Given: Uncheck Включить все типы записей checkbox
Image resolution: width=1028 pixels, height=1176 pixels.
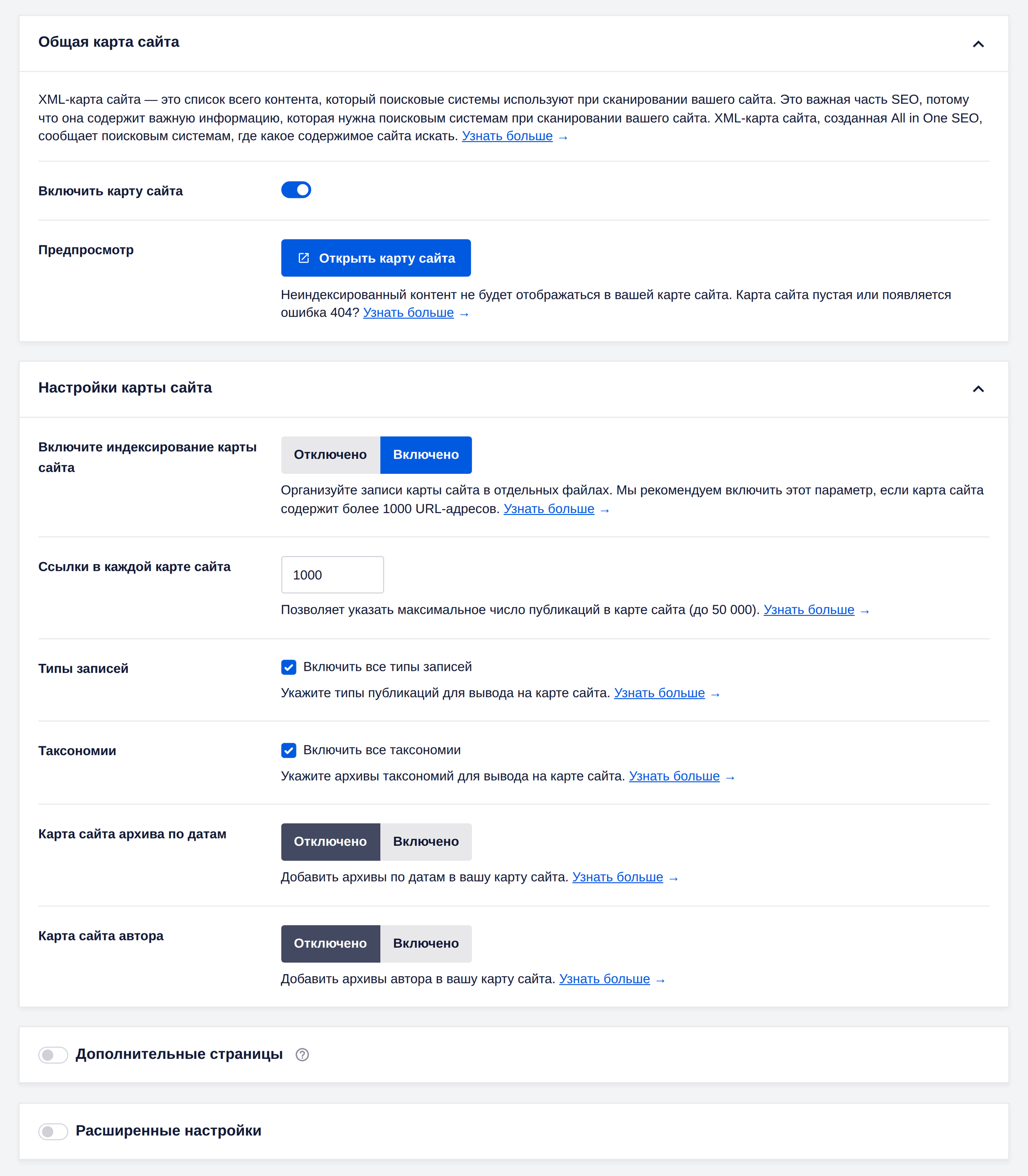Looking at the screenshot, I should 289,667.
